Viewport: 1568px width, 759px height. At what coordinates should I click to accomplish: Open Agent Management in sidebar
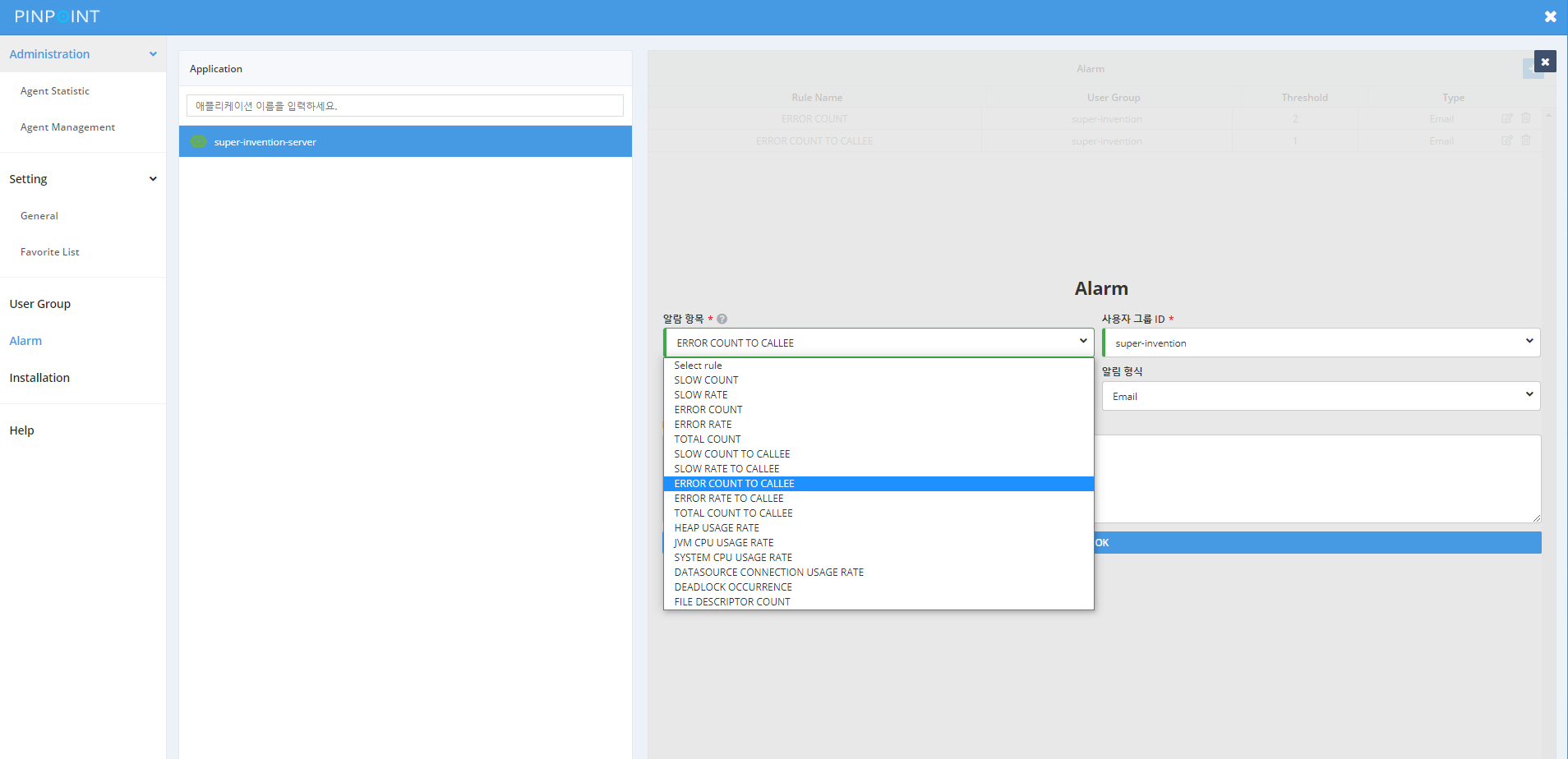pyautogui.click(x=67, y=127)
